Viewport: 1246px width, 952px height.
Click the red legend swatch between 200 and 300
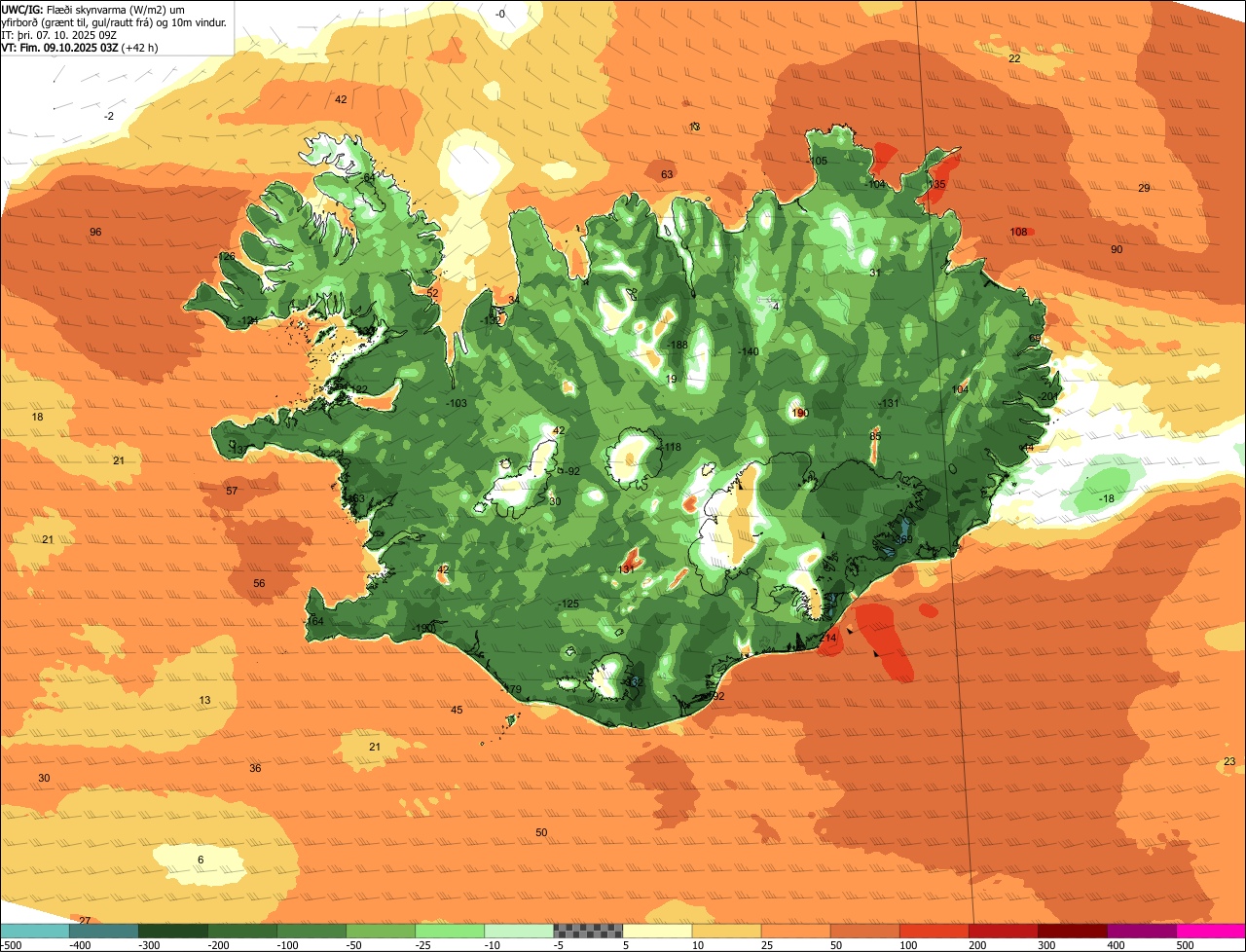[x=1004, y=931]
